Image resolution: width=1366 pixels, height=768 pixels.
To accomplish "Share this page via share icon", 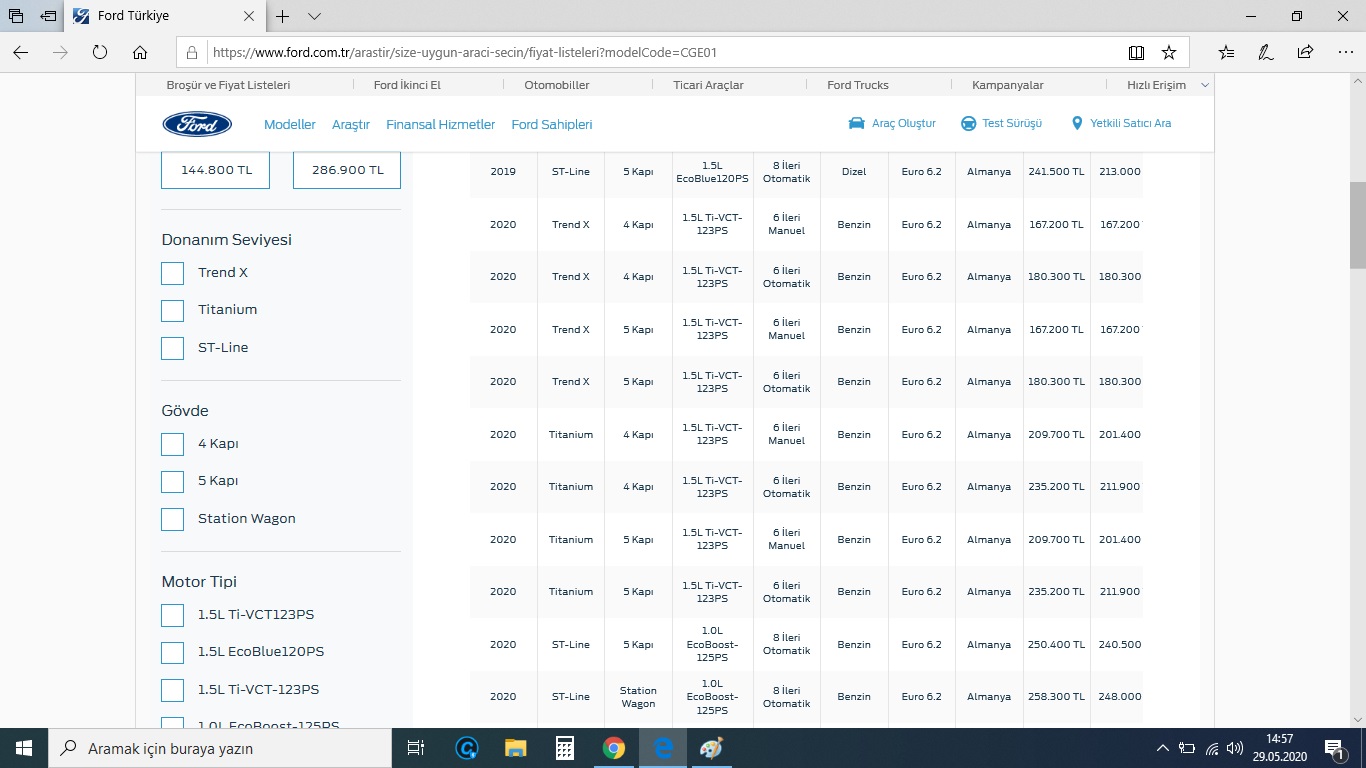I will (1305, 52).
